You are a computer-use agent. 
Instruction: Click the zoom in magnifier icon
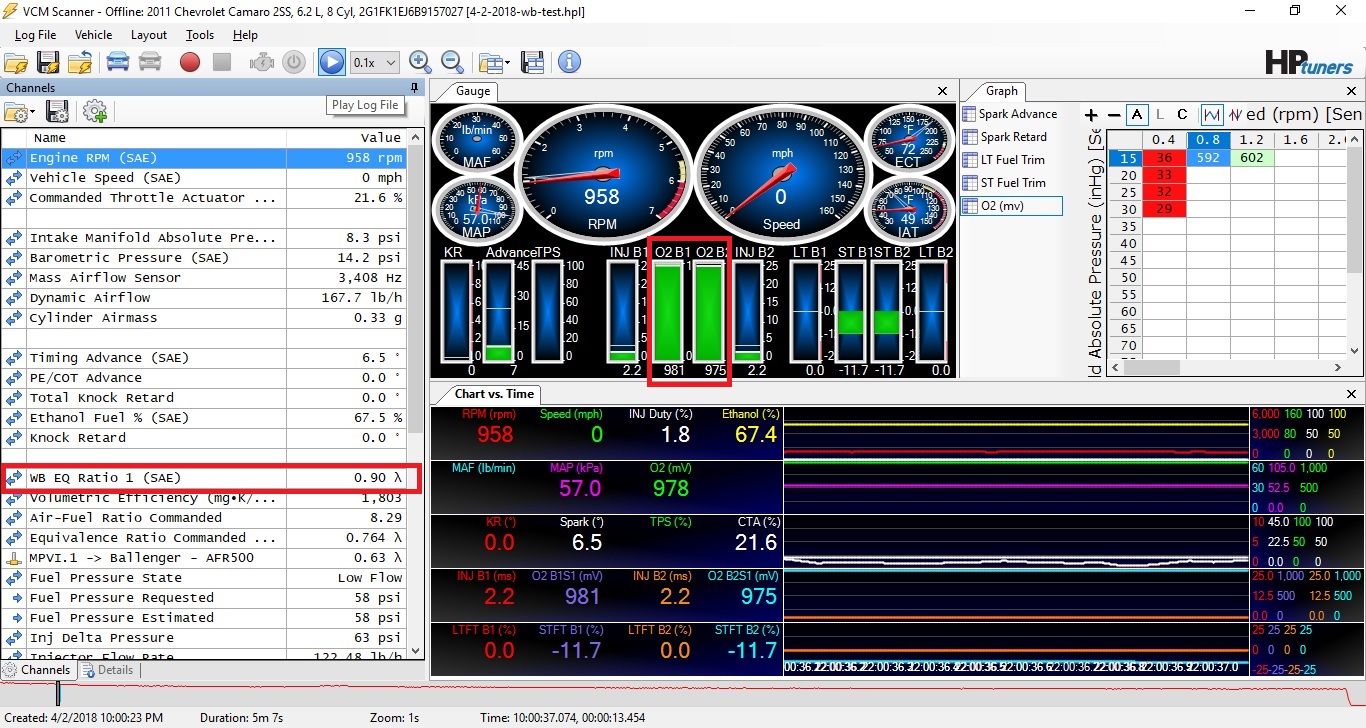(x=420, y=62)
